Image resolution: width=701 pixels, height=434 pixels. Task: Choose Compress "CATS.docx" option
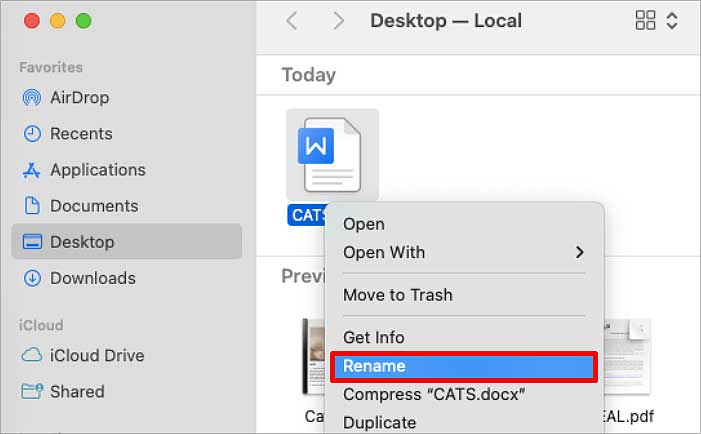(434, 395)
